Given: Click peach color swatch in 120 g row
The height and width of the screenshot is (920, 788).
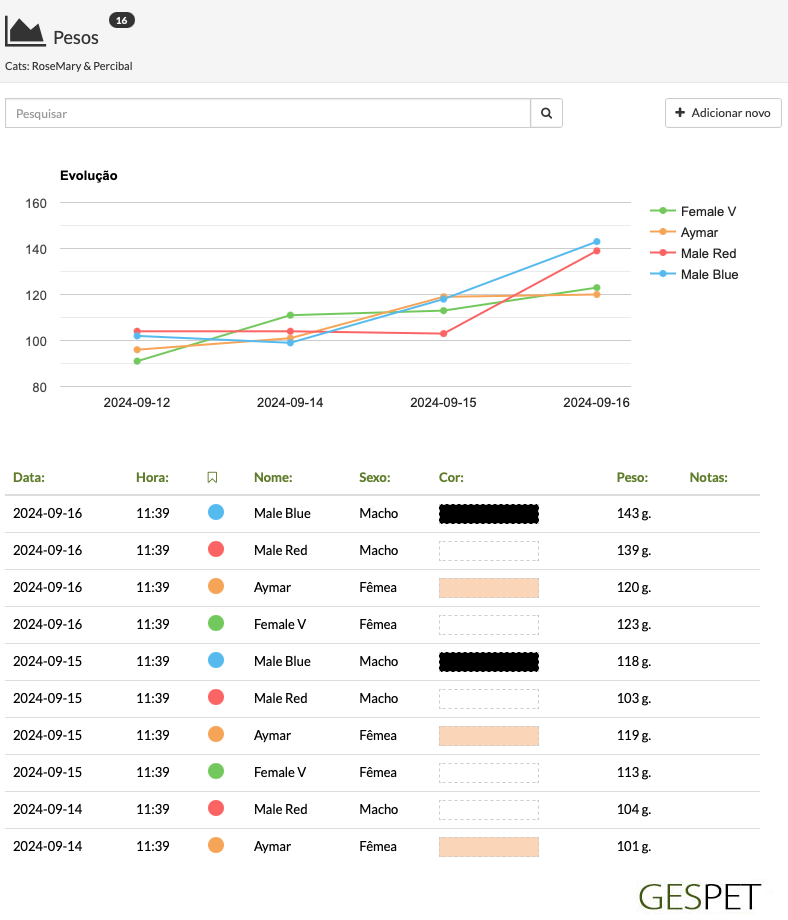Looking at the screenshot, I should pyautogui.click(x=489, y=588).
